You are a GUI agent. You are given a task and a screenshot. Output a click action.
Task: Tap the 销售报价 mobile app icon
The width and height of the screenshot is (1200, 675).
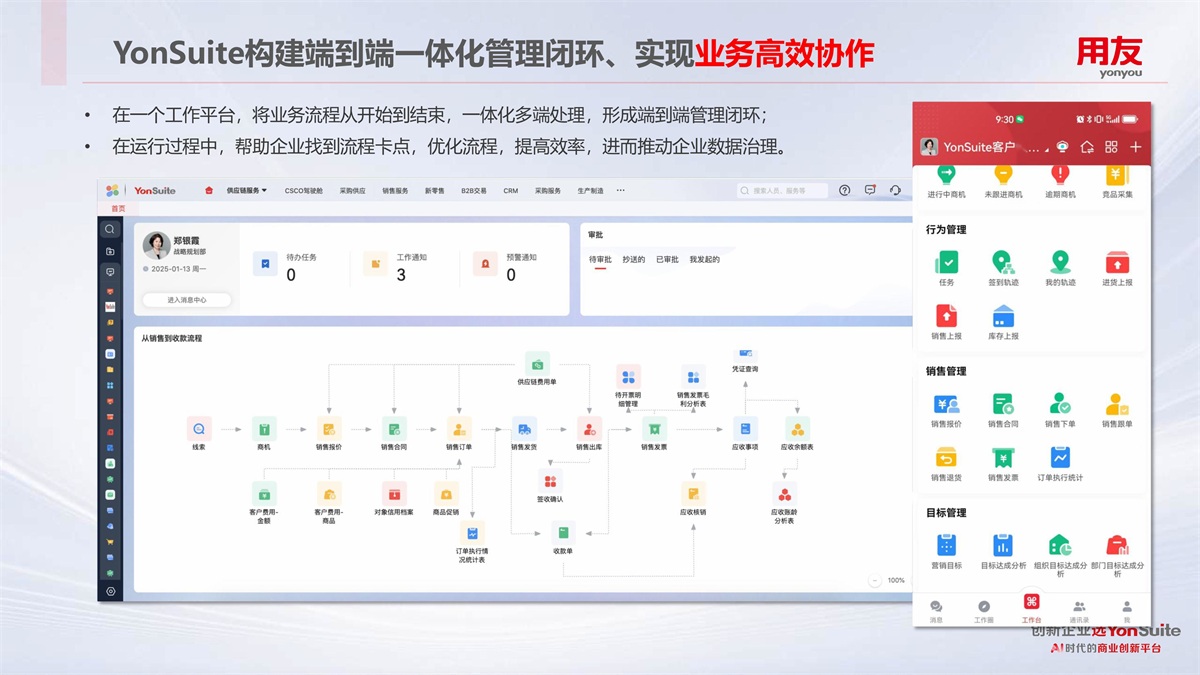946,405
